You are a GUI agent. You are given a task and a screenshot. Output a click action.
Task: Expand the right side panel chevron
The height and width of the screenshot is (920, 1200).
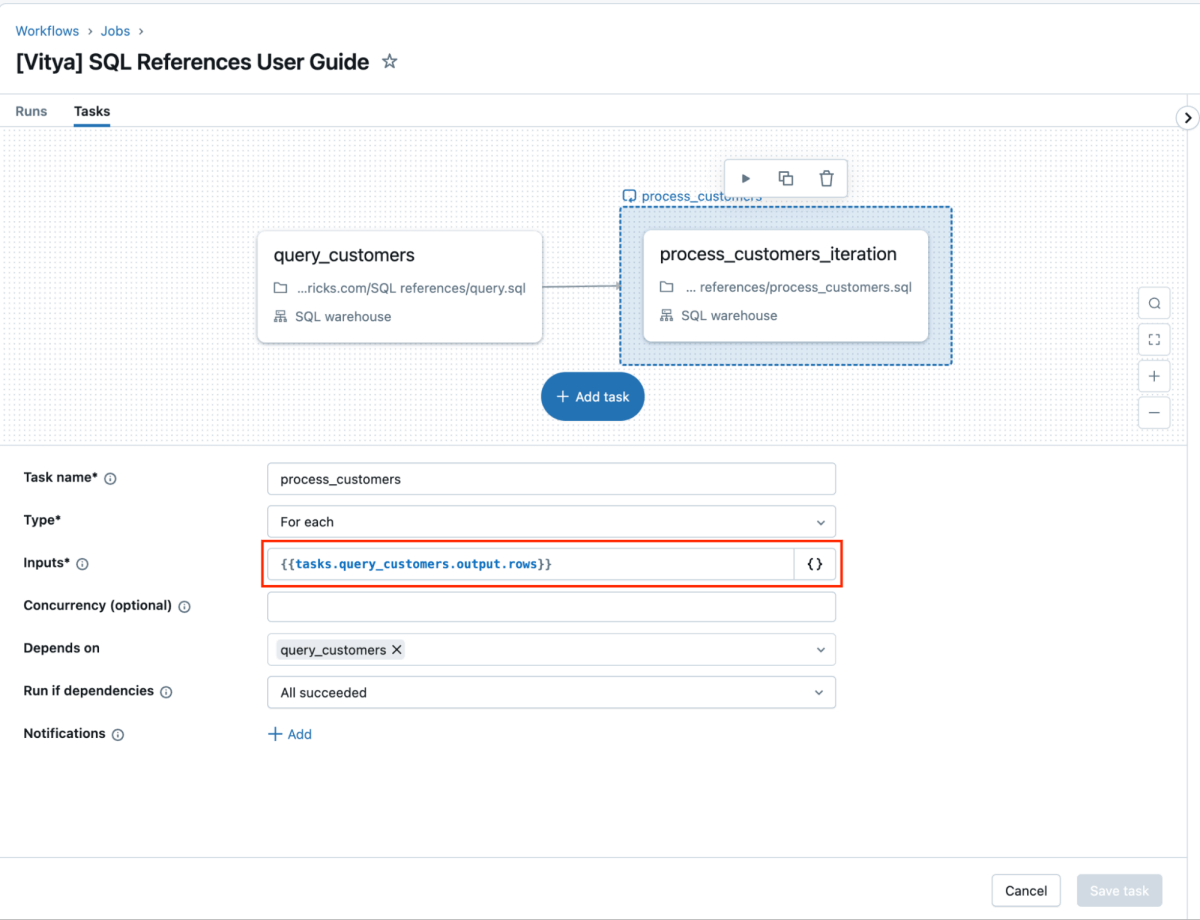(1187, 118)
